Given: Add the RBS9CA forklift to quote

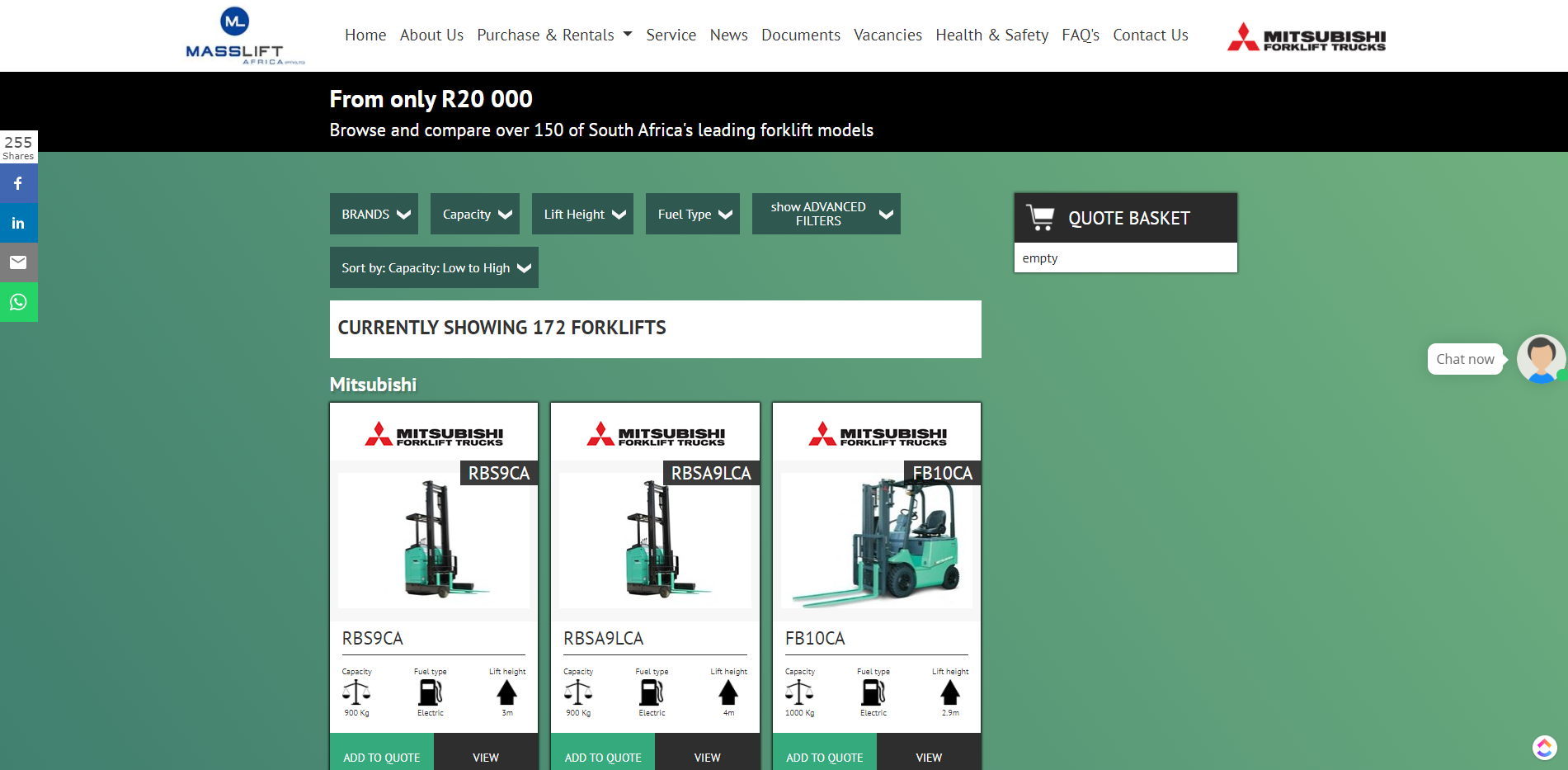Looking at the screenshot, I should [382, 752].
